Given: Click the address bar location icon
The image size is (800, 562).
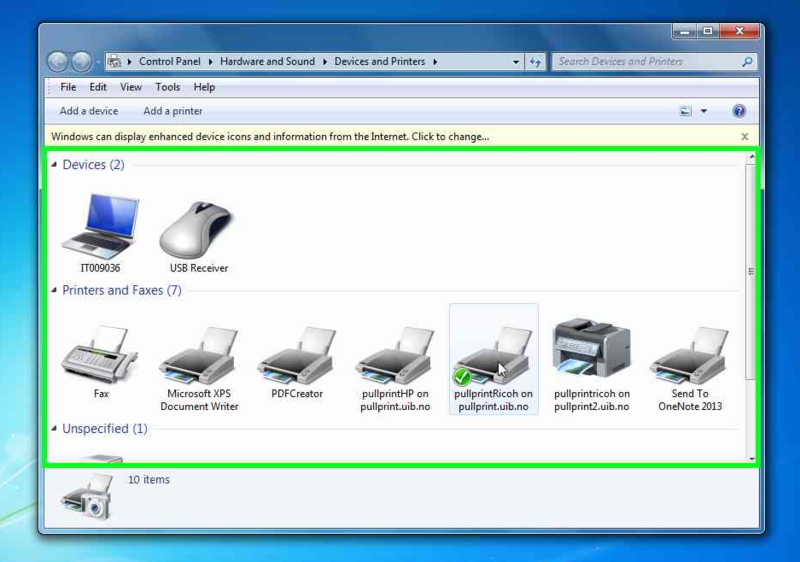Looking at the screenshot, I should tap(115, 62).
